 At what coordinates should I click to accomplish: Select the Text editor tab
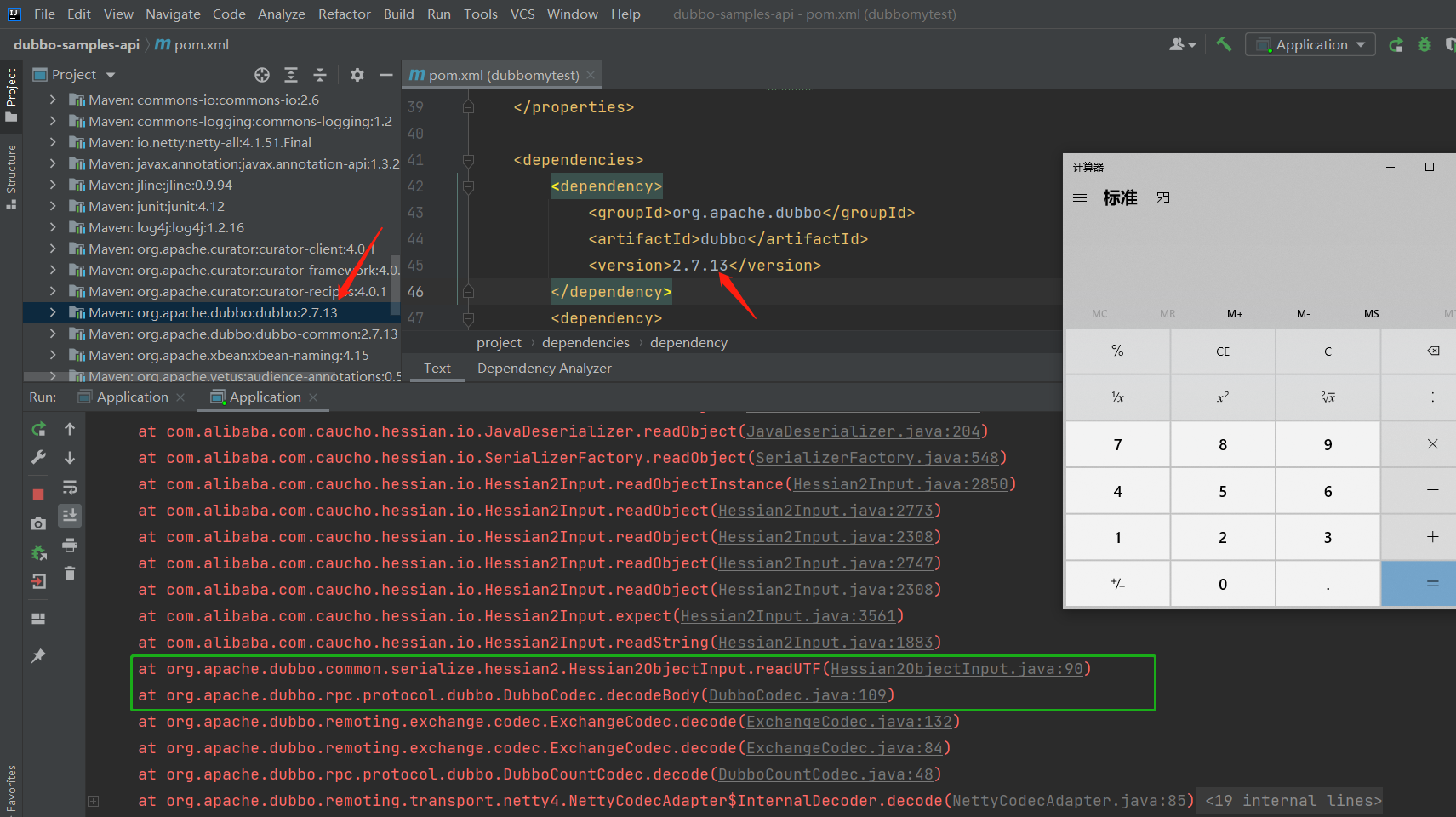(437, 368)
